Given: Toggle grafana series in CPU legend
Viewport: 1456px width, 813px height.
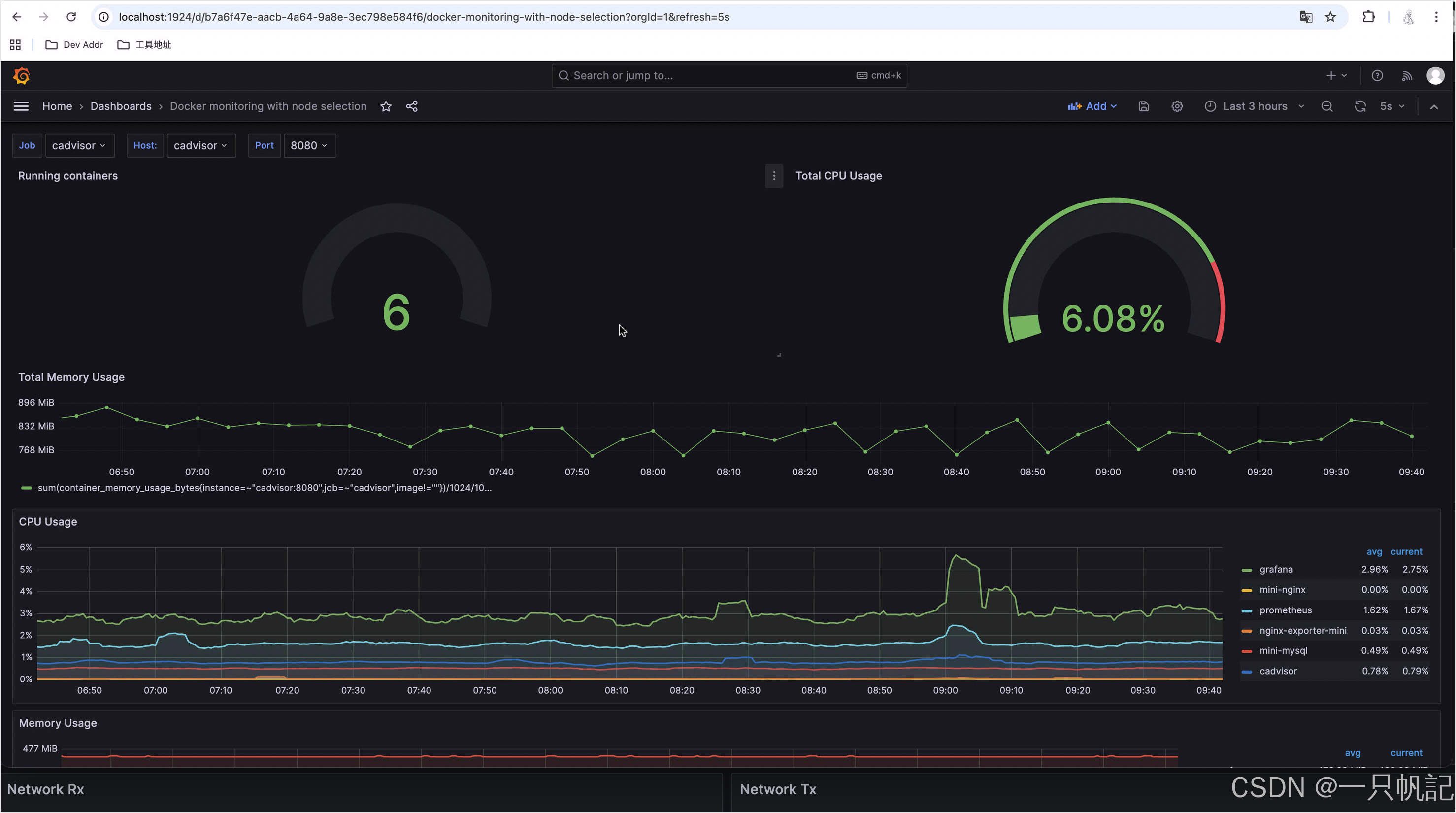Looking at the screenshot, I should tap(1276, 569).
